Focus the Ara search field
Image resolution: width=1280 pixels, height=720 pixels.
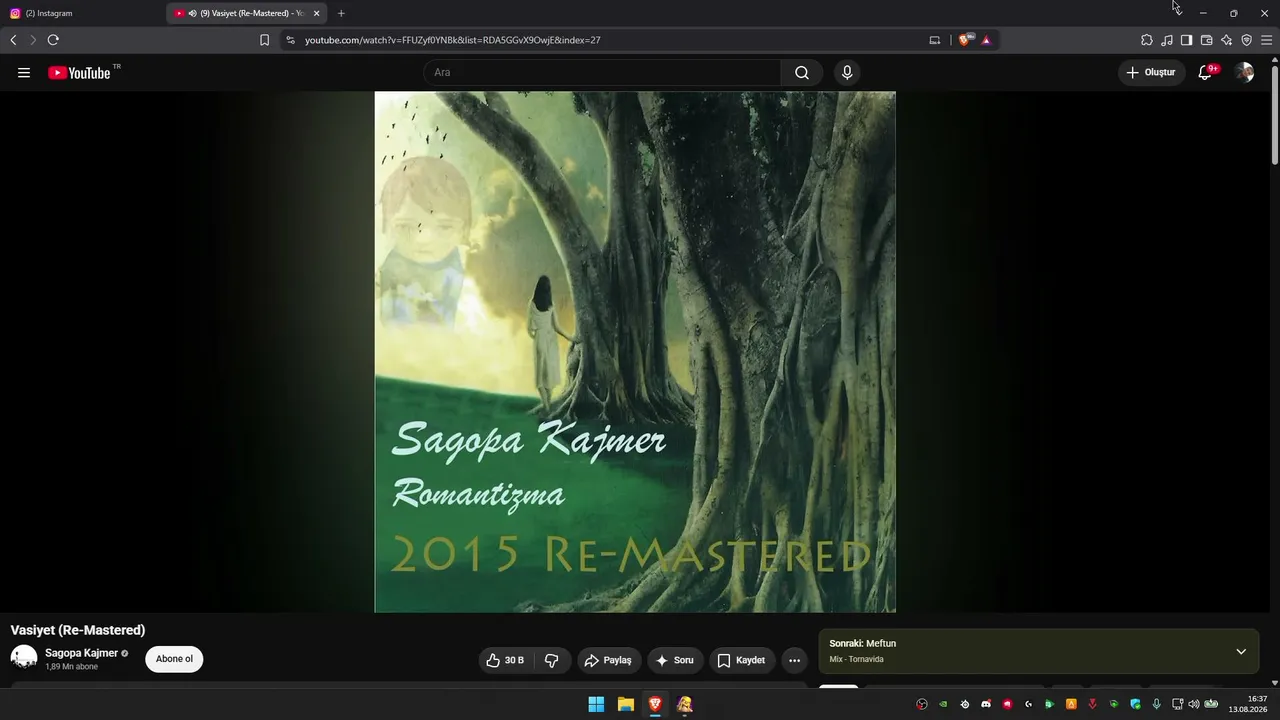point(603,72)
